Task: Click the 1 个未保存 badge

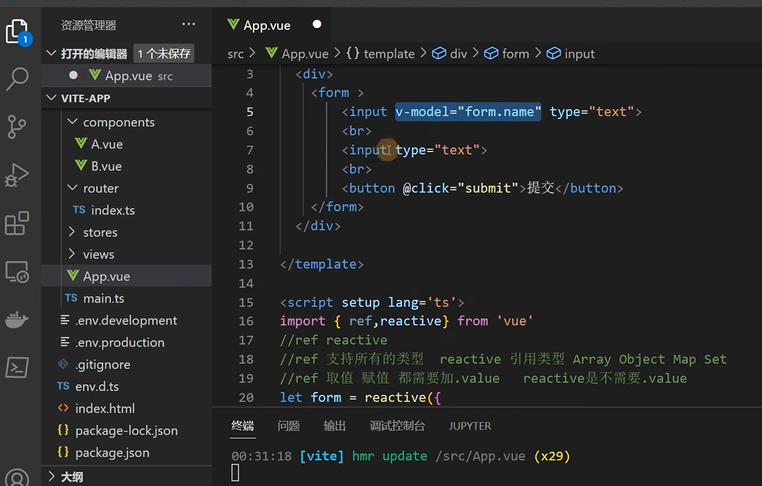Action: (164, 53)
